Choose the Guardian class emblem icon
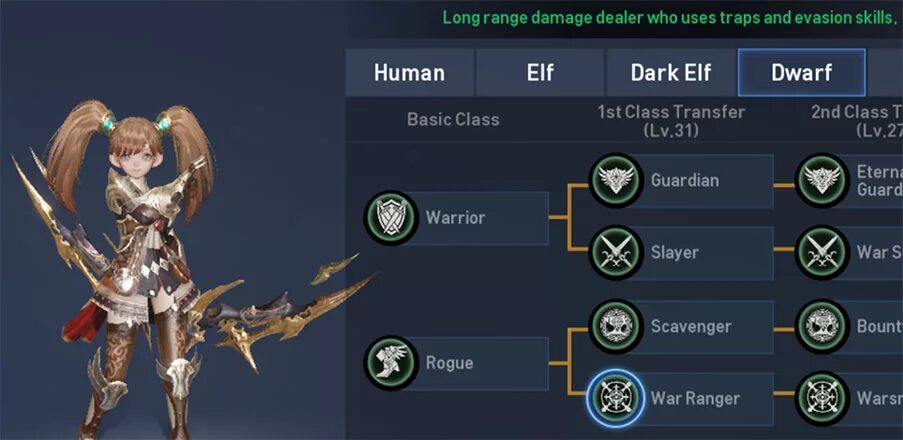903x440 pixels. pos(617,180)
